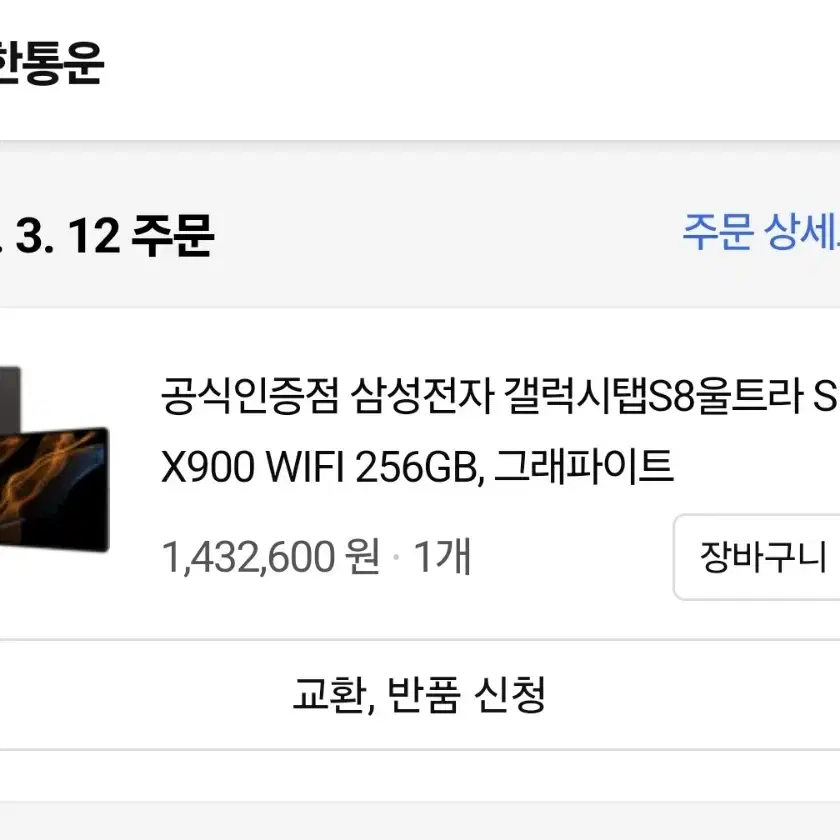Click the 한통운 header text
The height and width of the screenshot is (840, 840).
50,63
